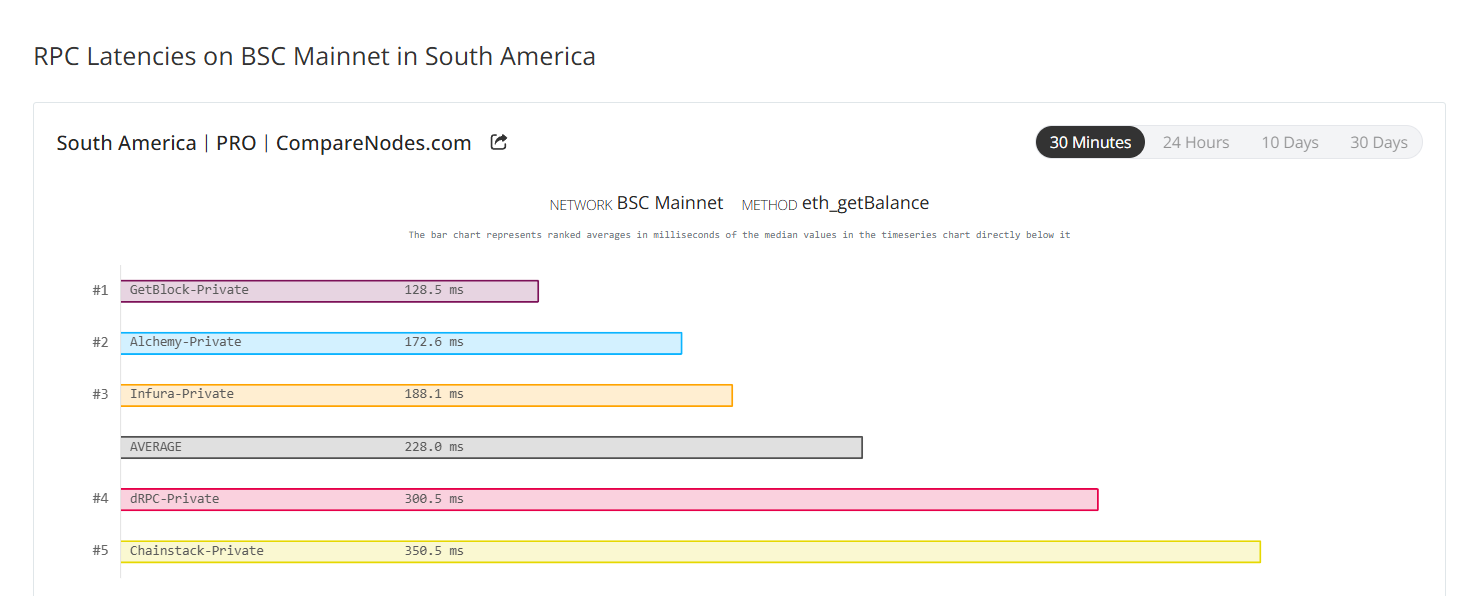Select the Infura-Private orange bar
1480x596 pixels.
click(426, 394)
